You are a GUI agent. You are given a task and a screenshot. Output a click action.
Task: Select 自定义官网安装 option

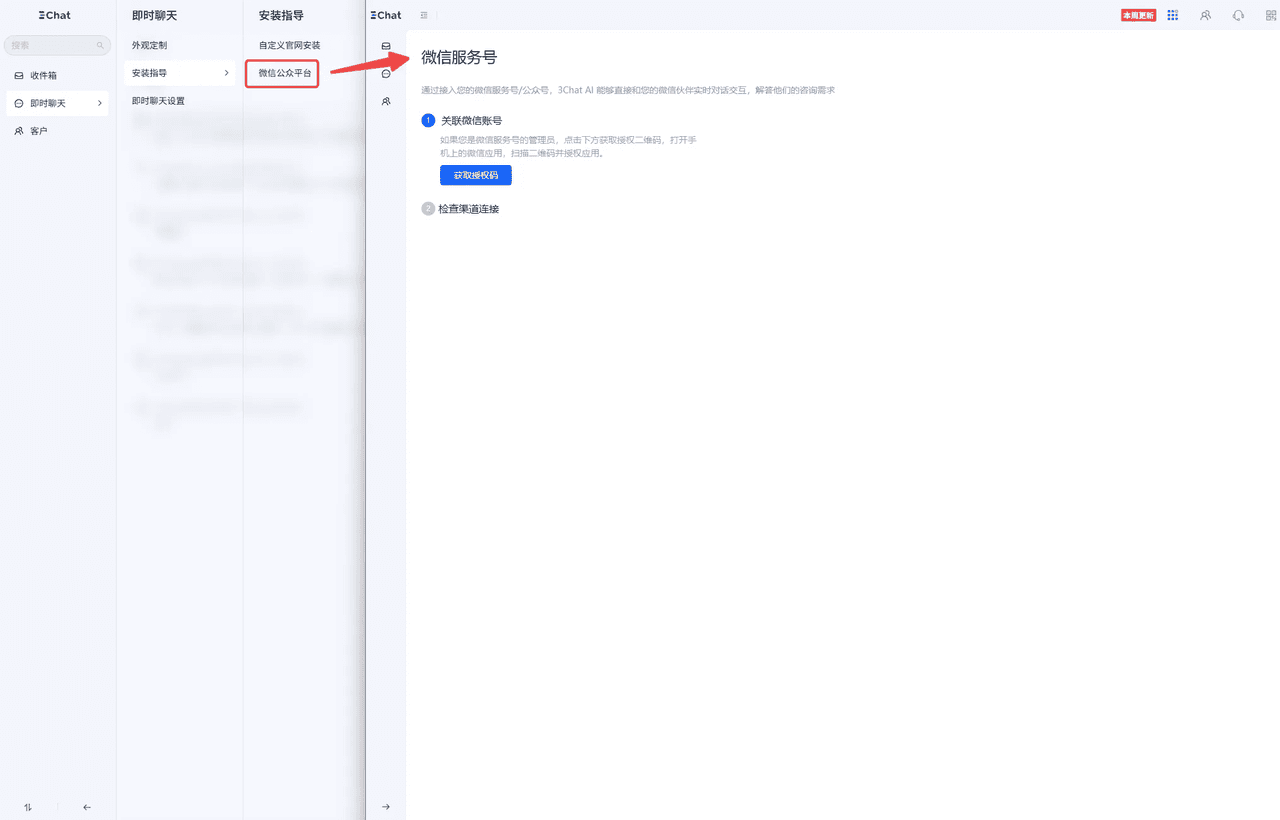click(289, 45)
